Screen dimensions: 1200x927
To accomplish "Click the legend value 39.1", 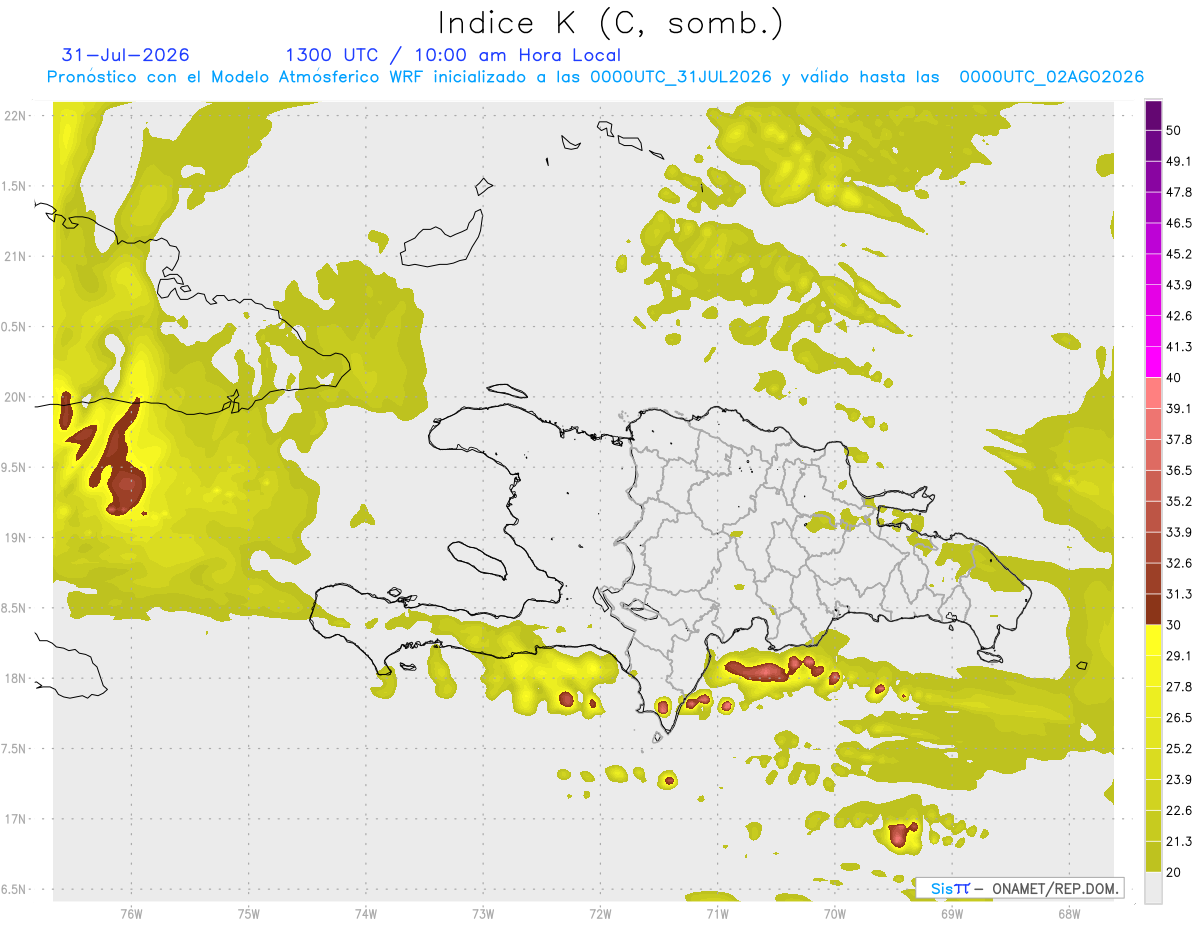I will tap(1179, 408).
